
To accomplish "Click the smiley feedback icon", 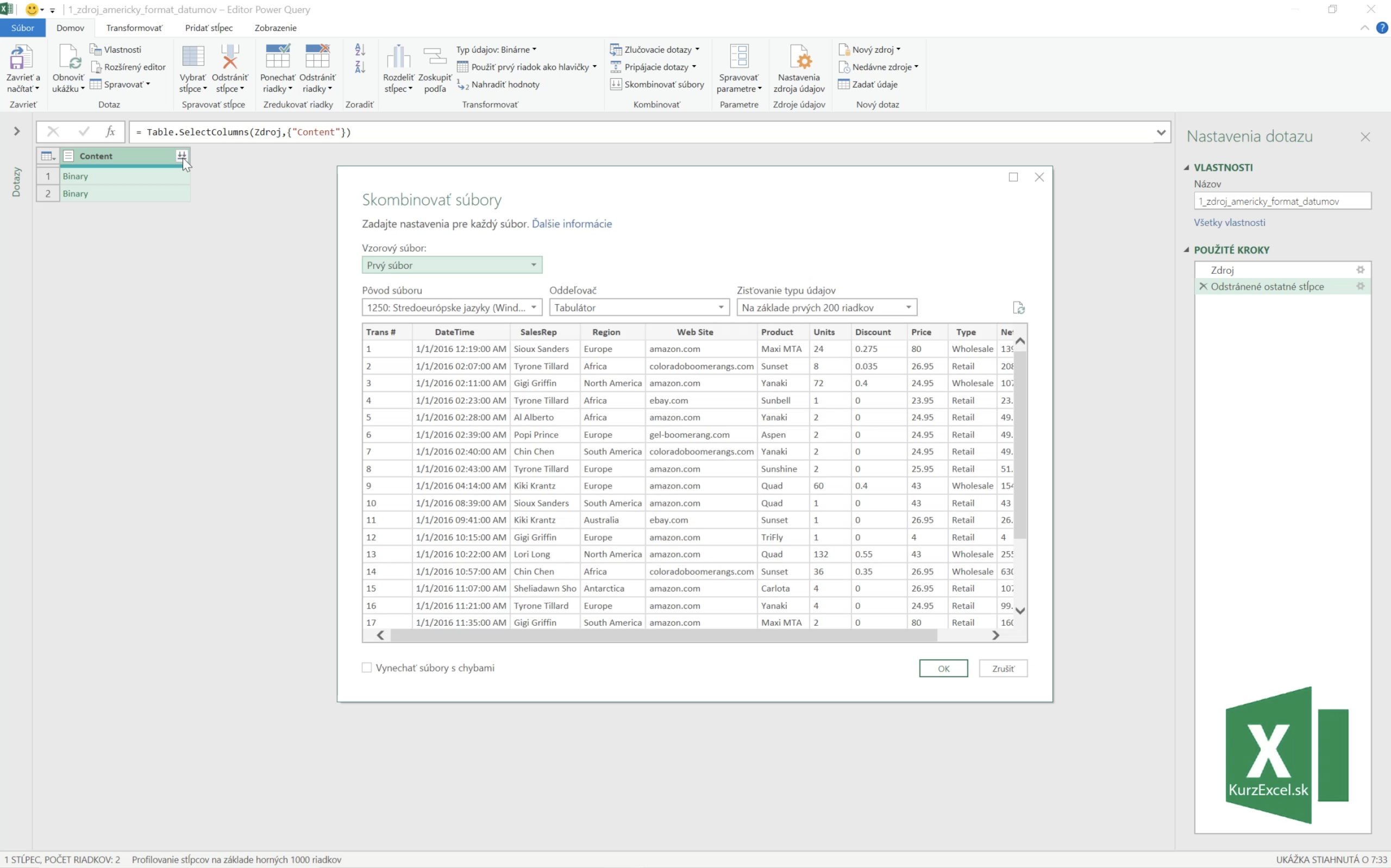I will pyautogui.click(x=32, y=9).
